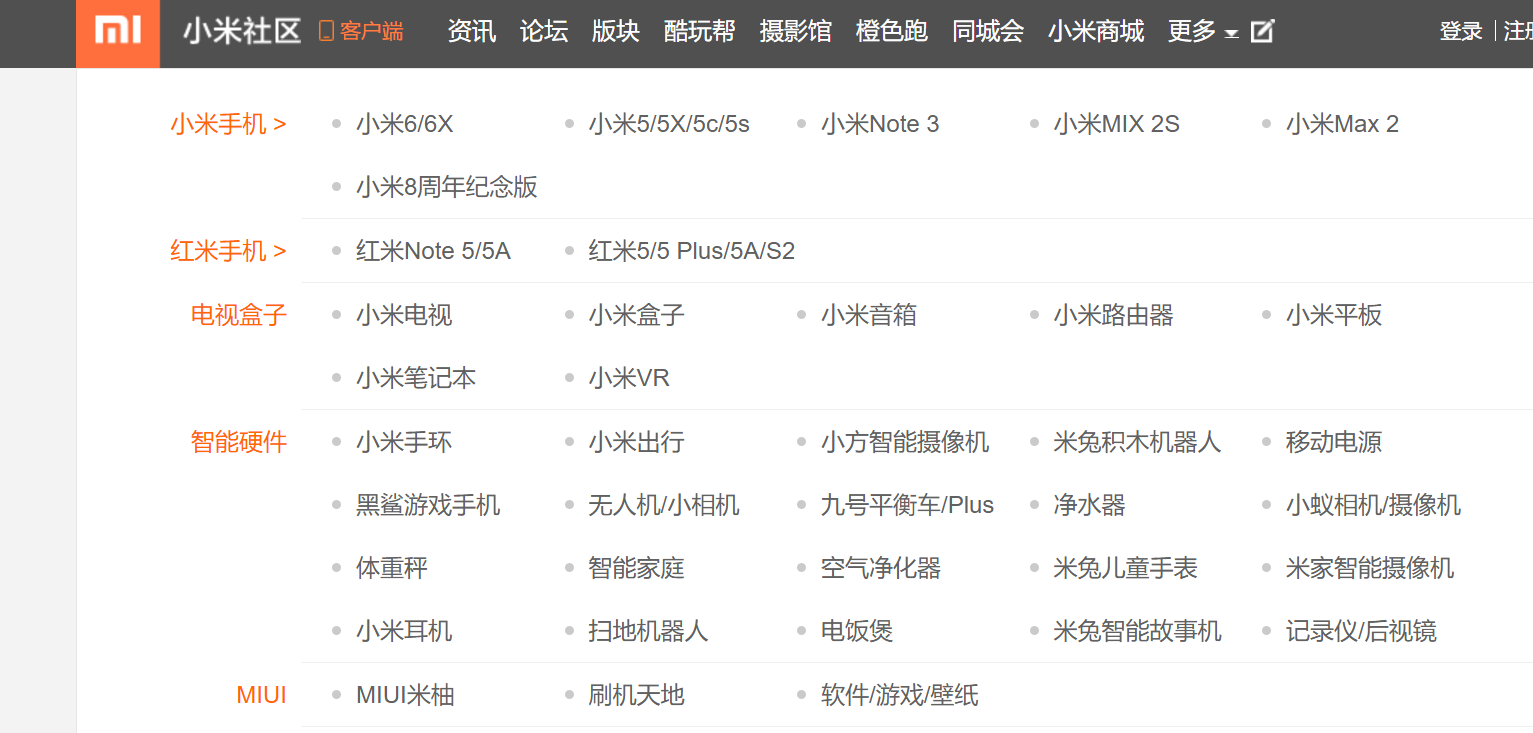The width and height of the screenshot is (1533, 733).
Task: Expand the 更多 dropdown menu
Action: [x=1203, y=32]
